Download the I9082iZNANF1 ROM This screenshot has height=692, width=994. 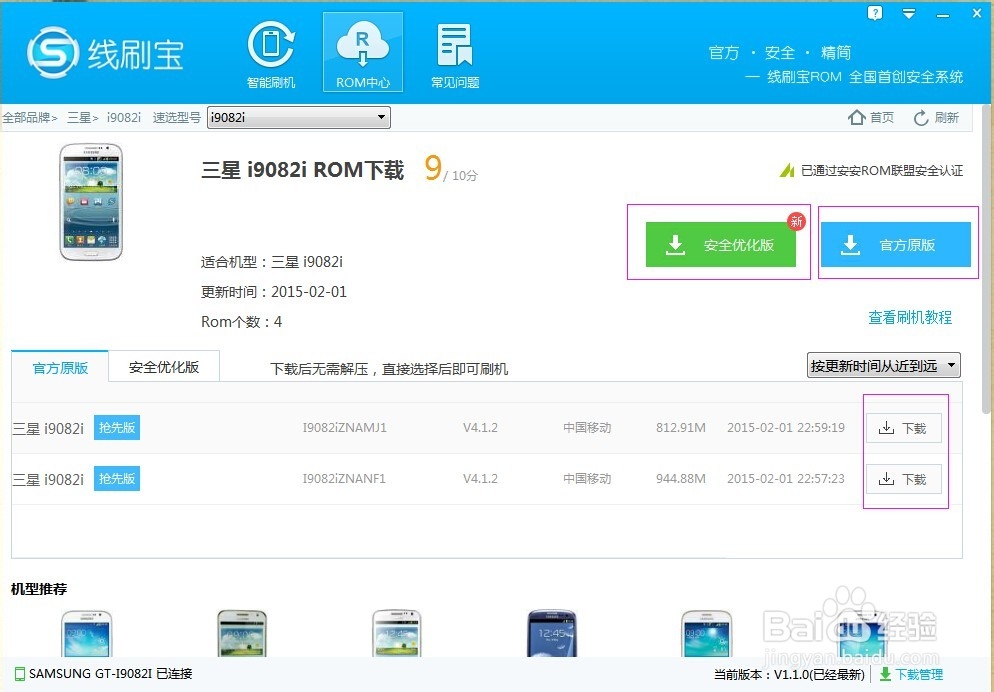click(x=903, y=479)
